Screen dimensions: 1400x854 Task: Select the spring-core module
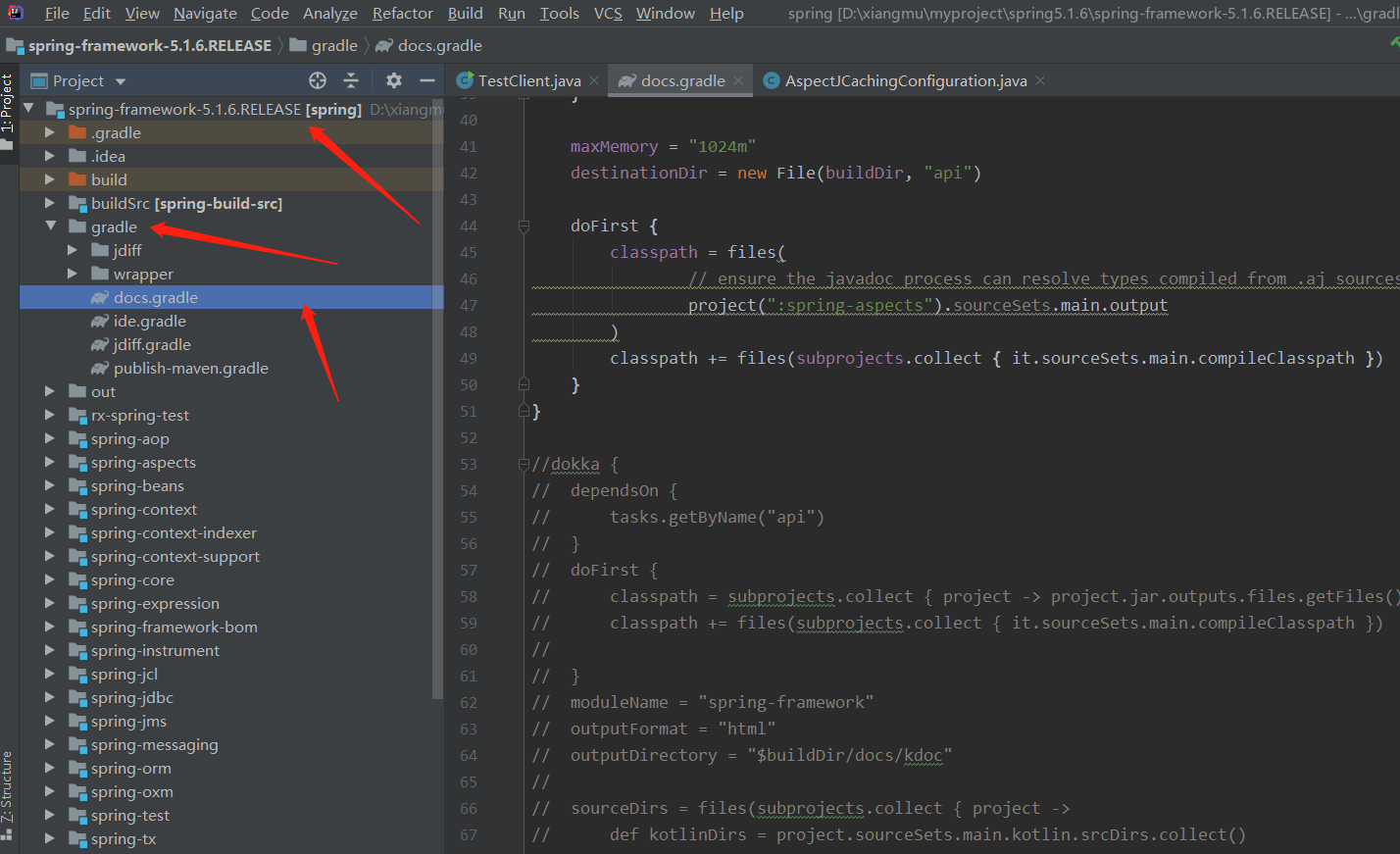[x=132, y=579]
